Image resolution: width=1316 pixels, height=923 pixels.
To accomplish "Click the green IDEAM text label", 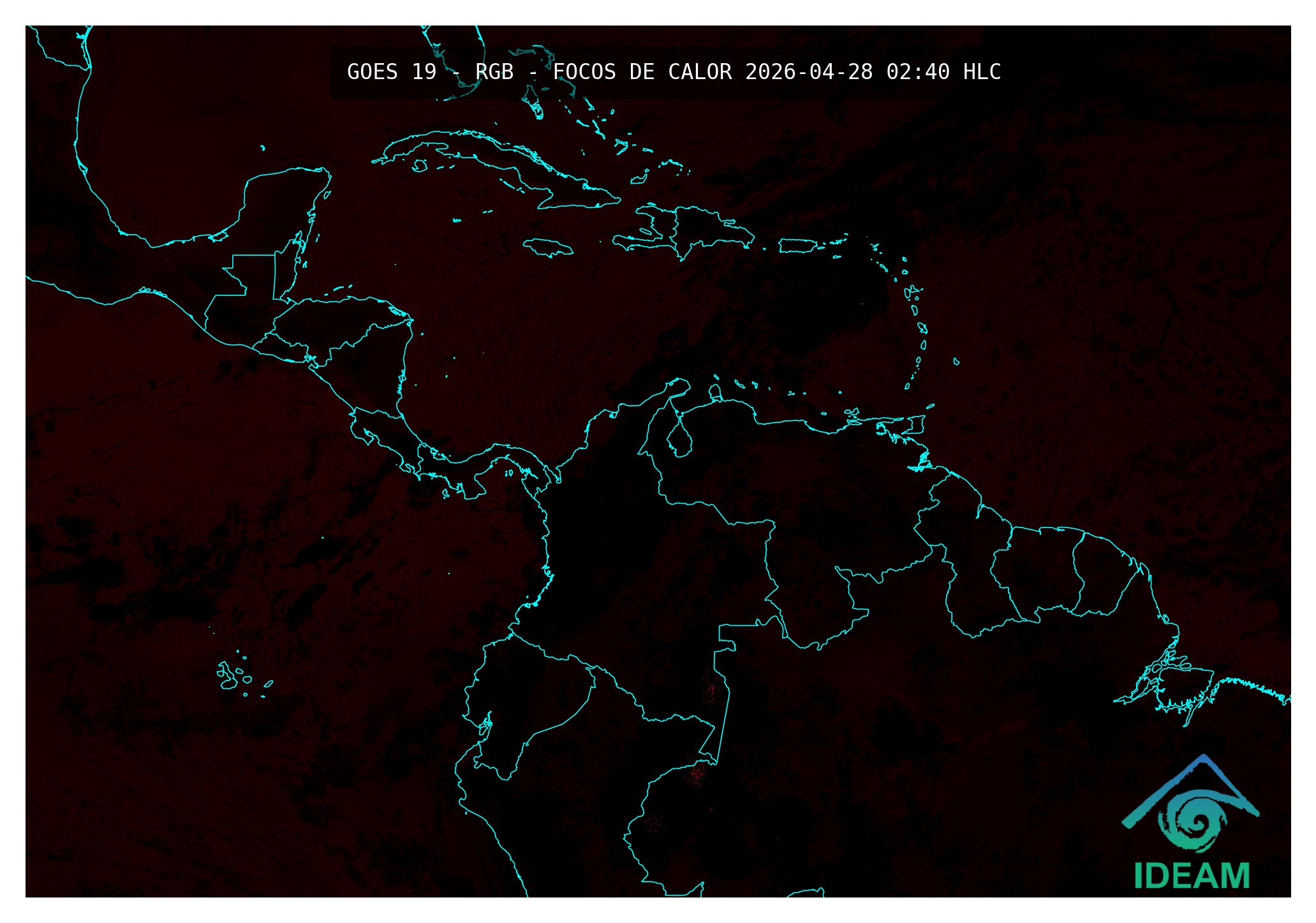I will (x=1192, y=876).
